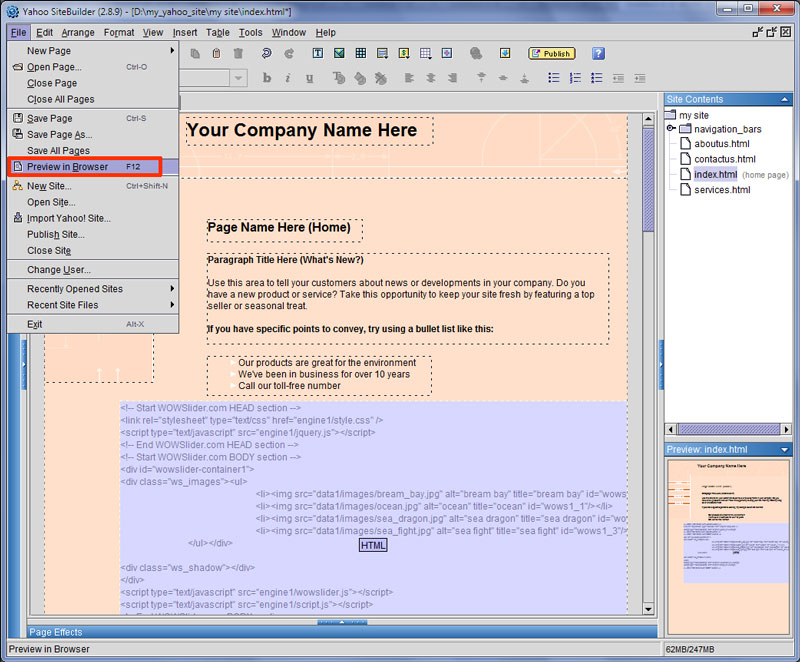The width and height of the screenshot is (800, 662).
Task: Click the Add-Ons icon in toolbar
Action: click(446, 54)
